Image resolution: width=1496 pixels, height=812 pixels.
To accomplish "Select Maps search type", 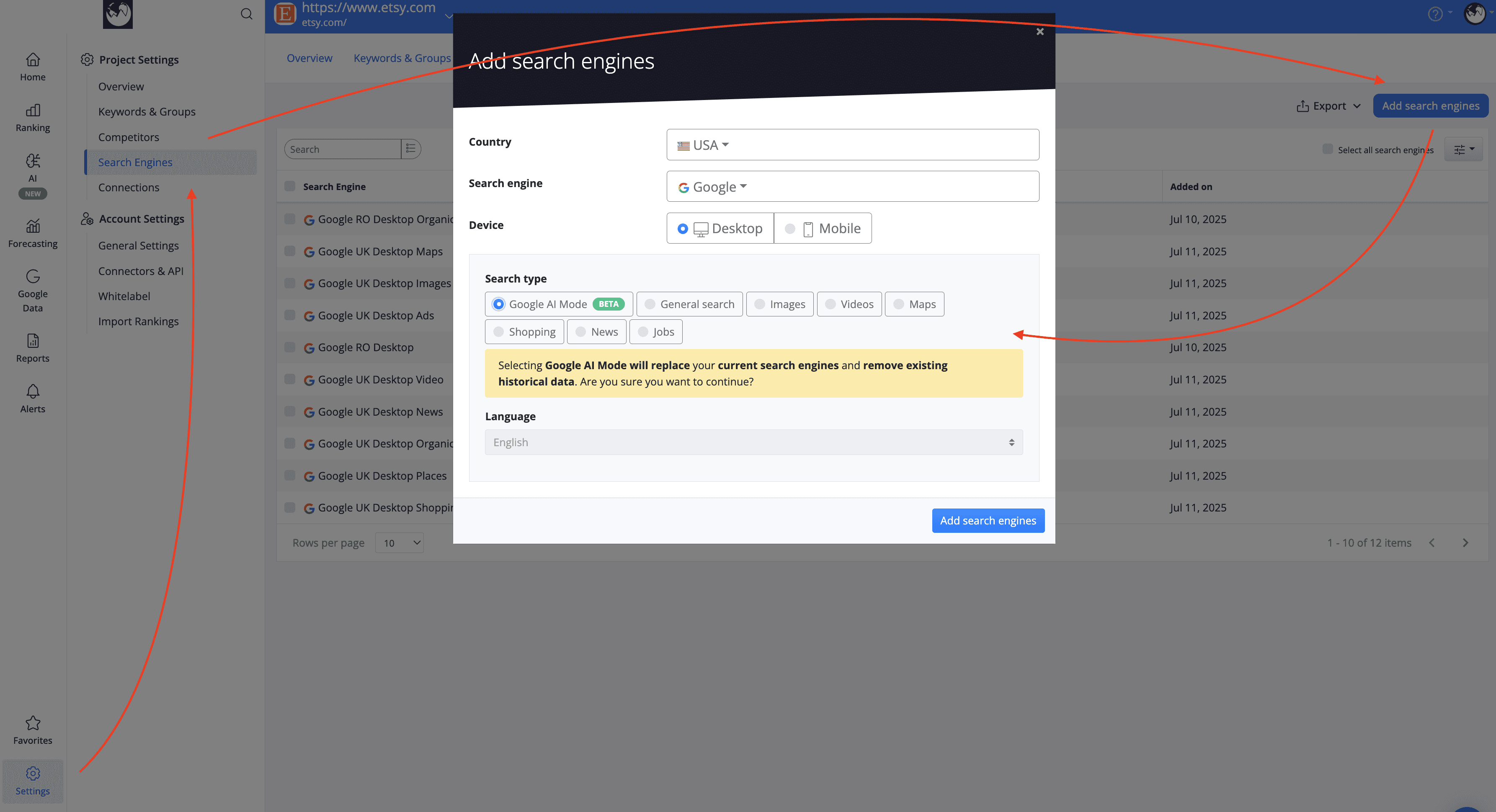I will pos(915,304).
